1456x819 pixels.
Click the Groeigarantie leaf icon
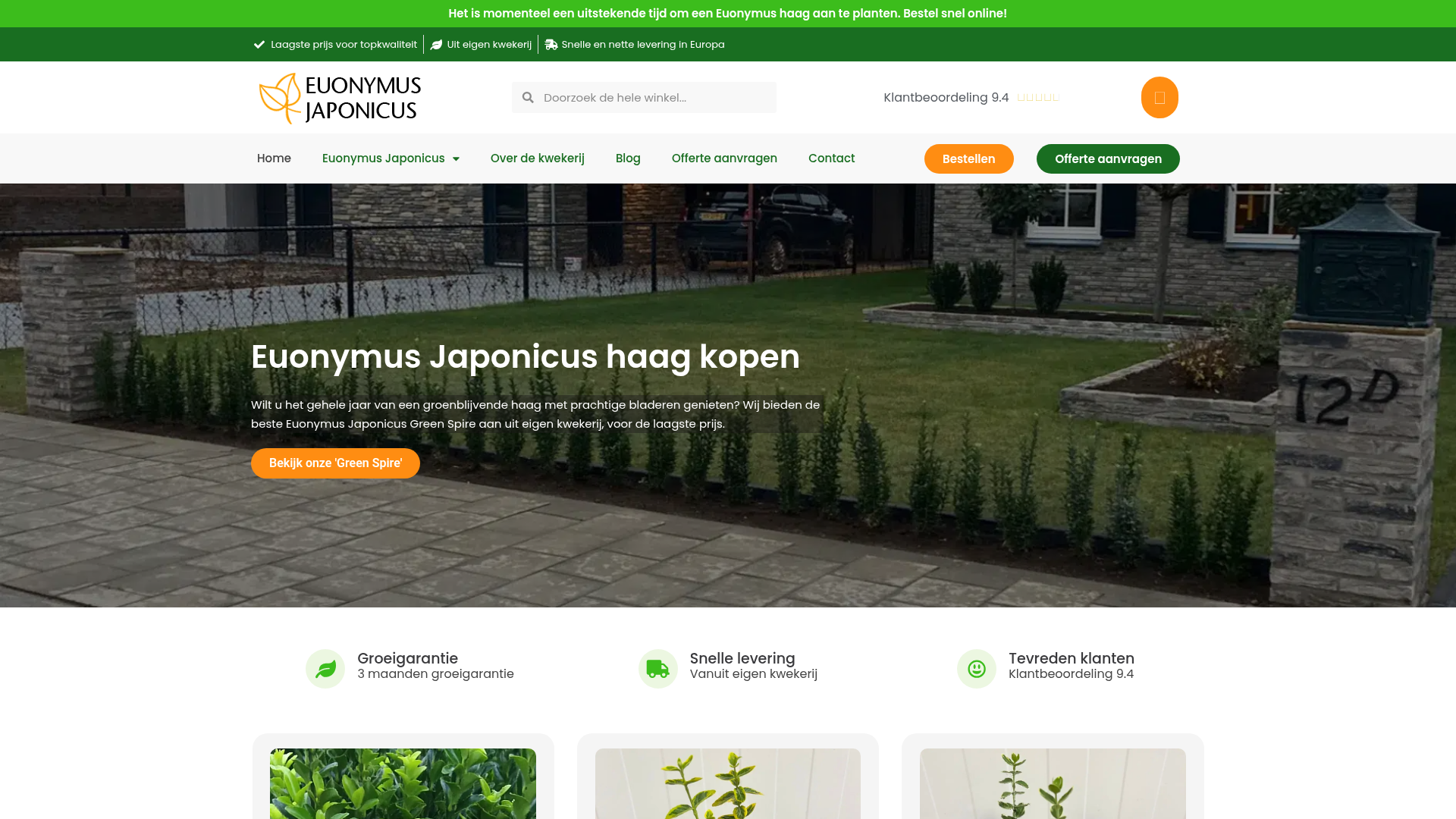pyautogui.click(x=325, y=669)
